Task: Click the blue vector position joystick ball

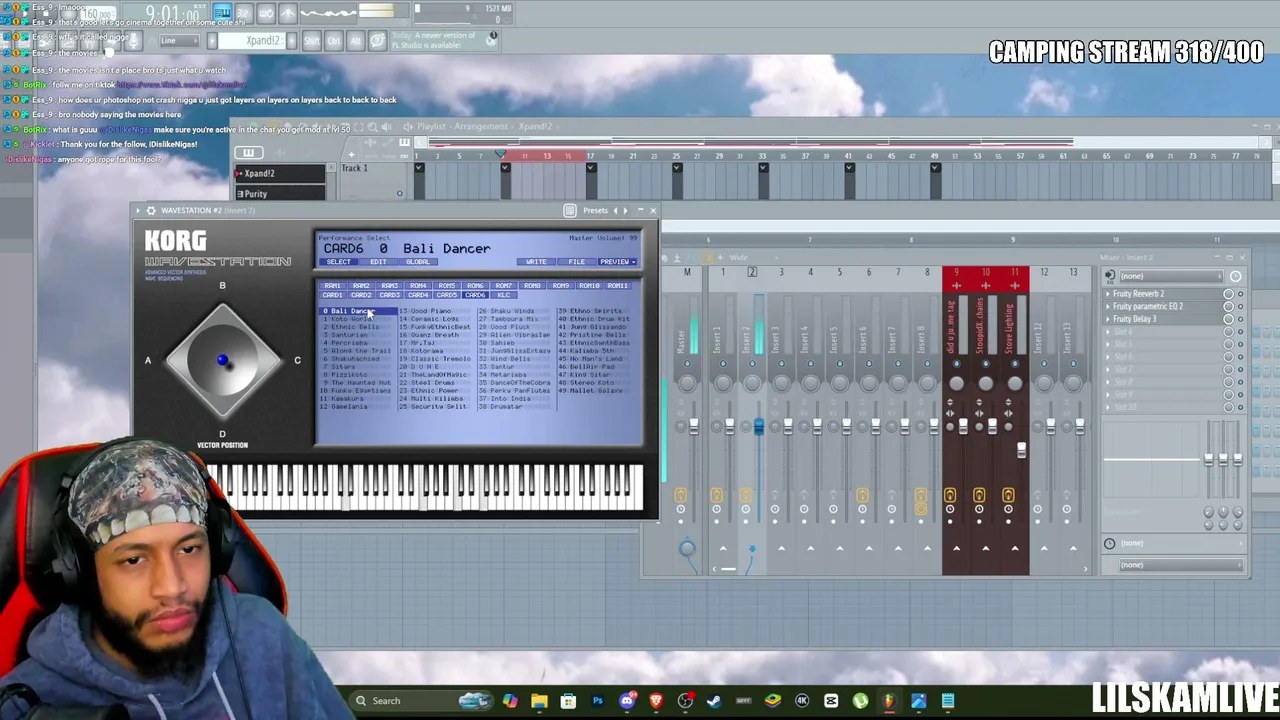Action: point(222,360)
